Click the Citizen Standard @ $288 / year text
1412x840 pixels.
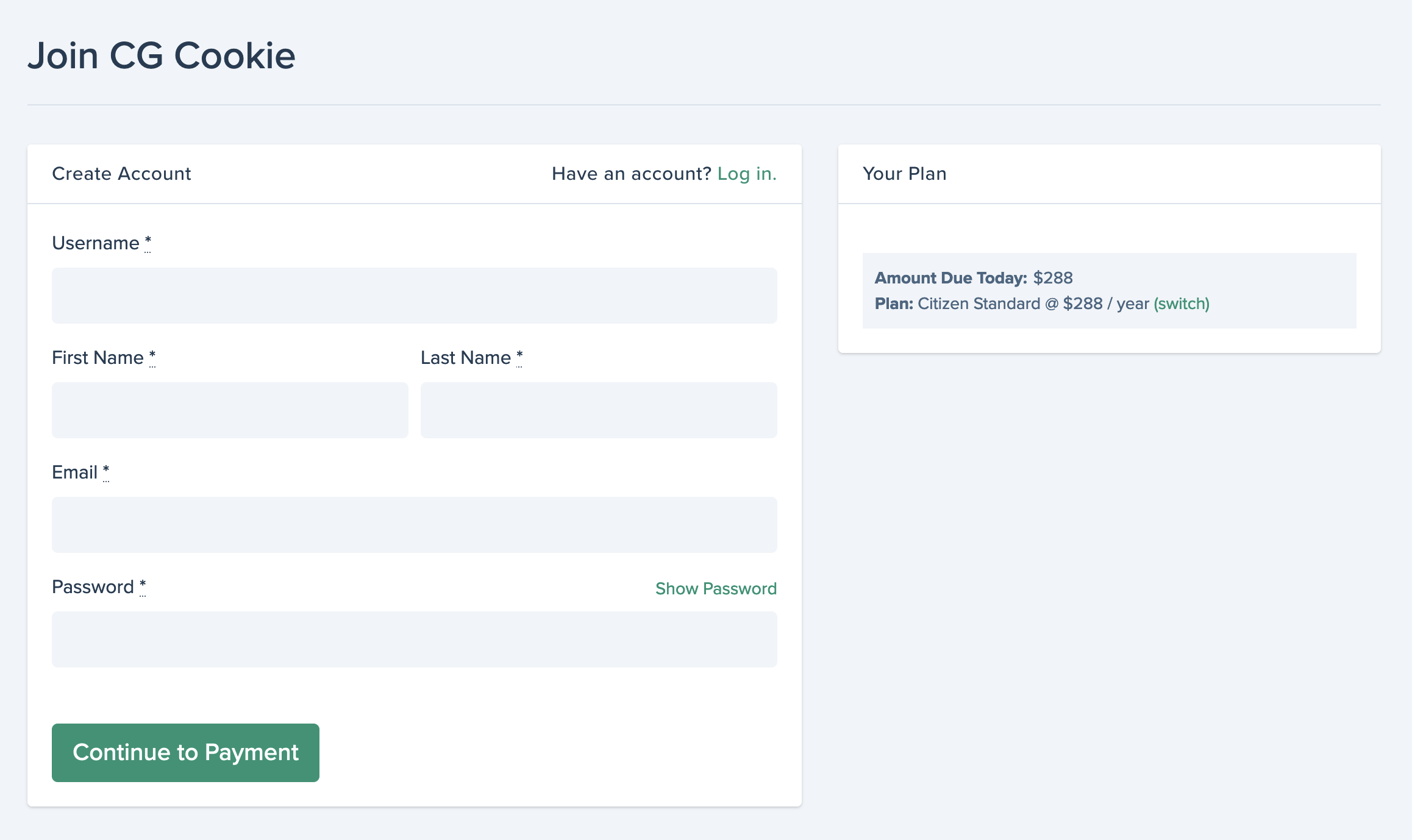[1033, 304]
